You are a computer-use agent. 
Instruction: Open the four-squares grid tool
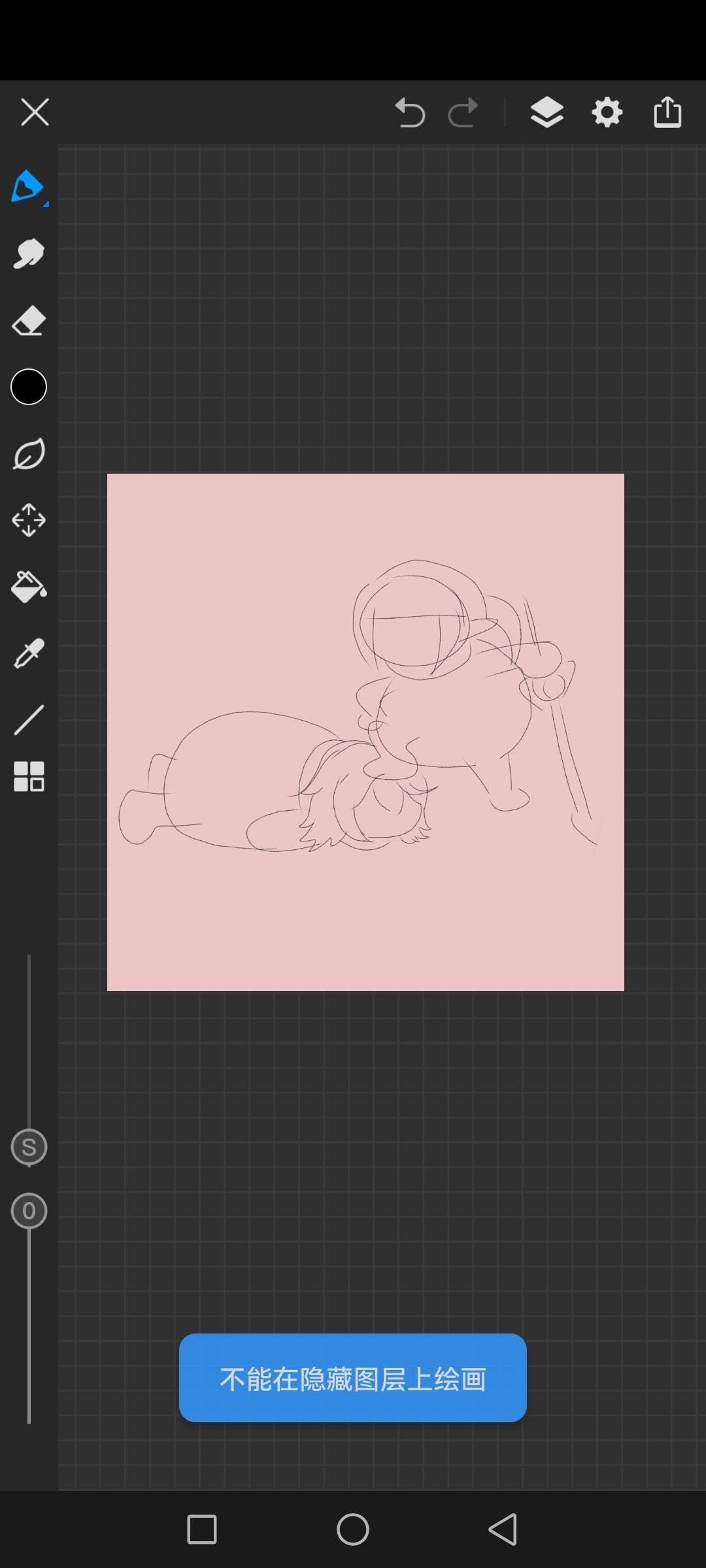29,777
